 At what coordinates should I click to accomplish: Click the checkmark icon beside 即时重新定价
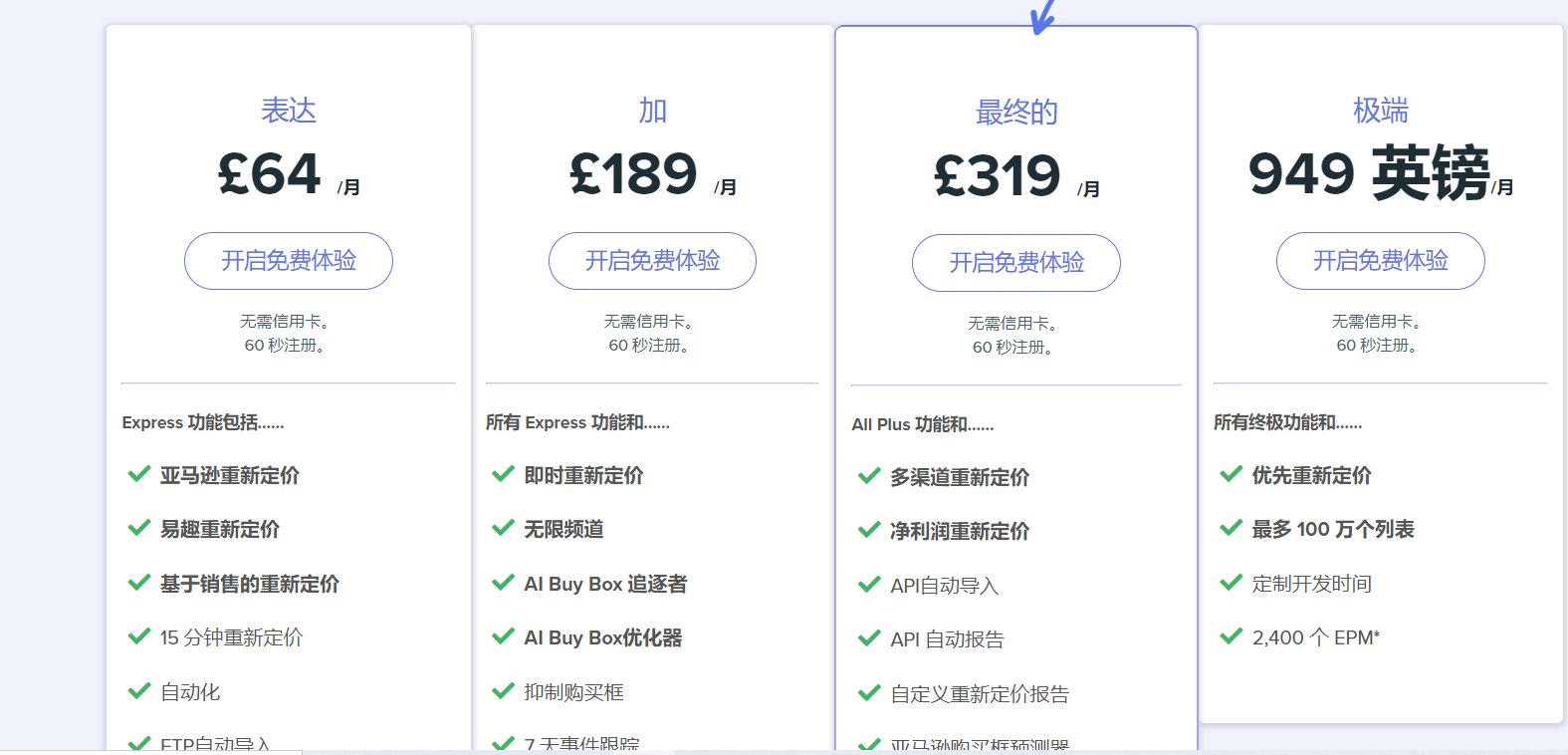(504, 474)
